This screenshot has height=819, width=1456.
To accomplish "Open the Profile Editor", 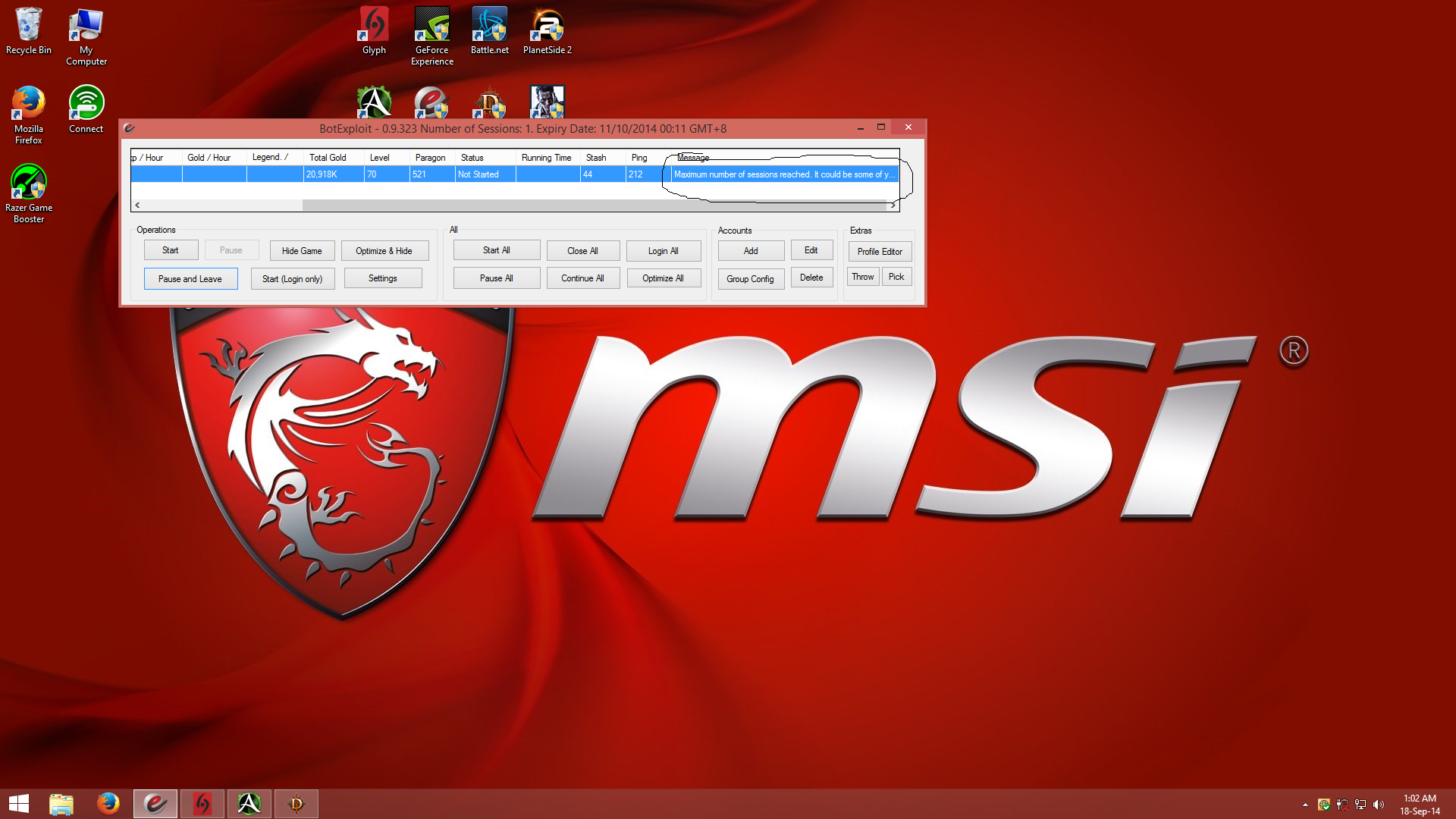I will [x=880, y=252].
